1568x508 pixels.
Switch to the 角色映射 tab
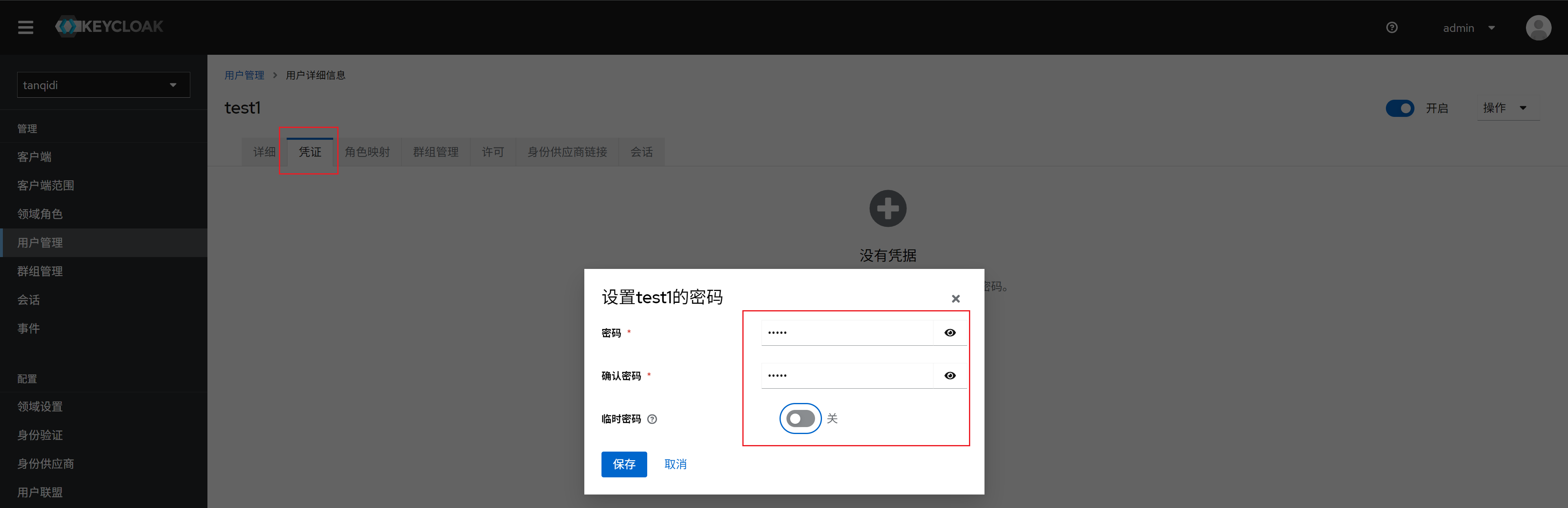point(367,152)
